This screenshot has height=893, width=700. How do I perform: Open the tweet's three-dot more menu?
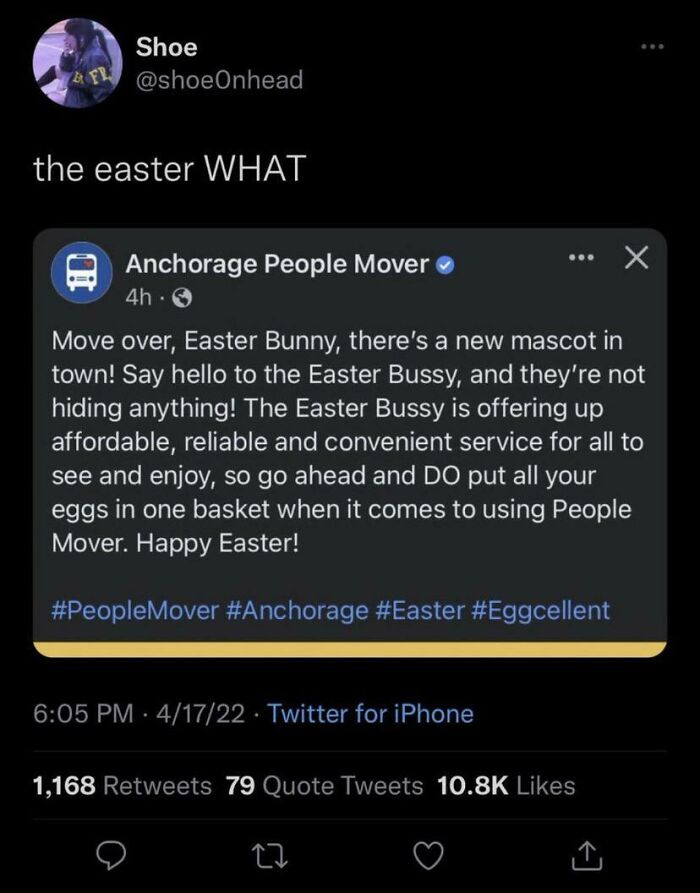(x=653, y=48)
